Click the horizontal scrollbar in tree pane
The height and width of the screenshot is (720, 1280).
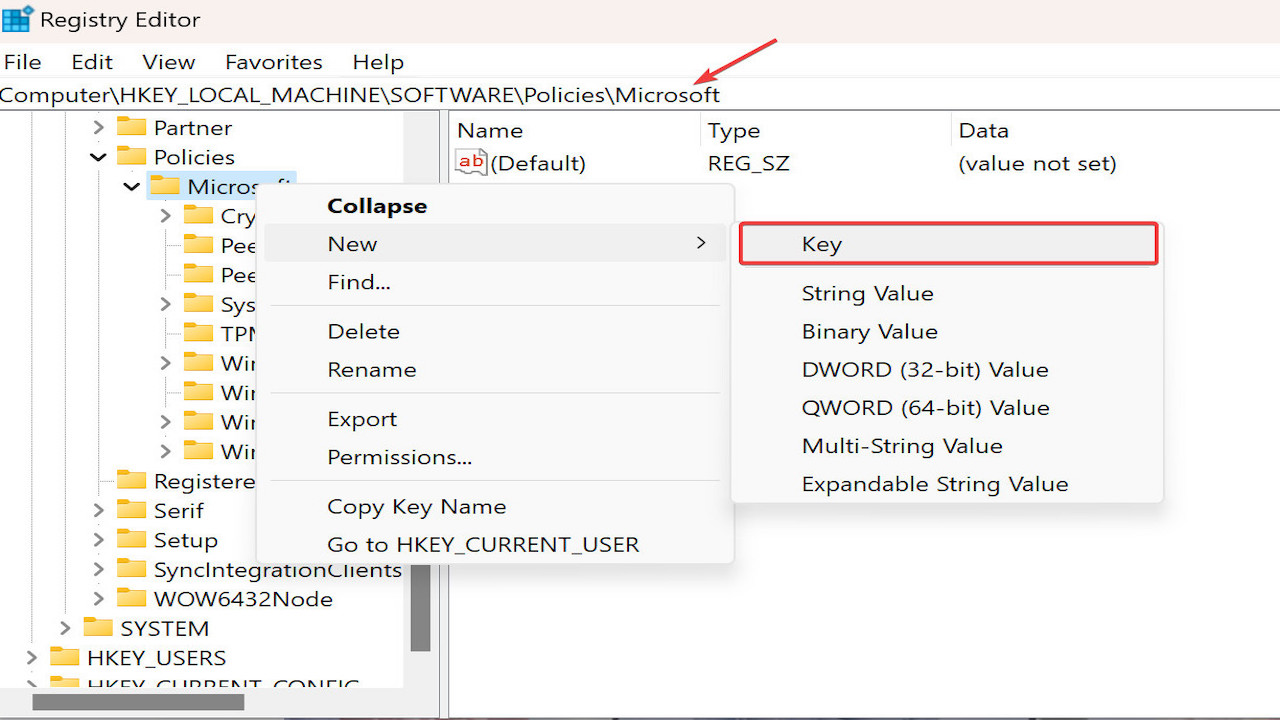138,702
